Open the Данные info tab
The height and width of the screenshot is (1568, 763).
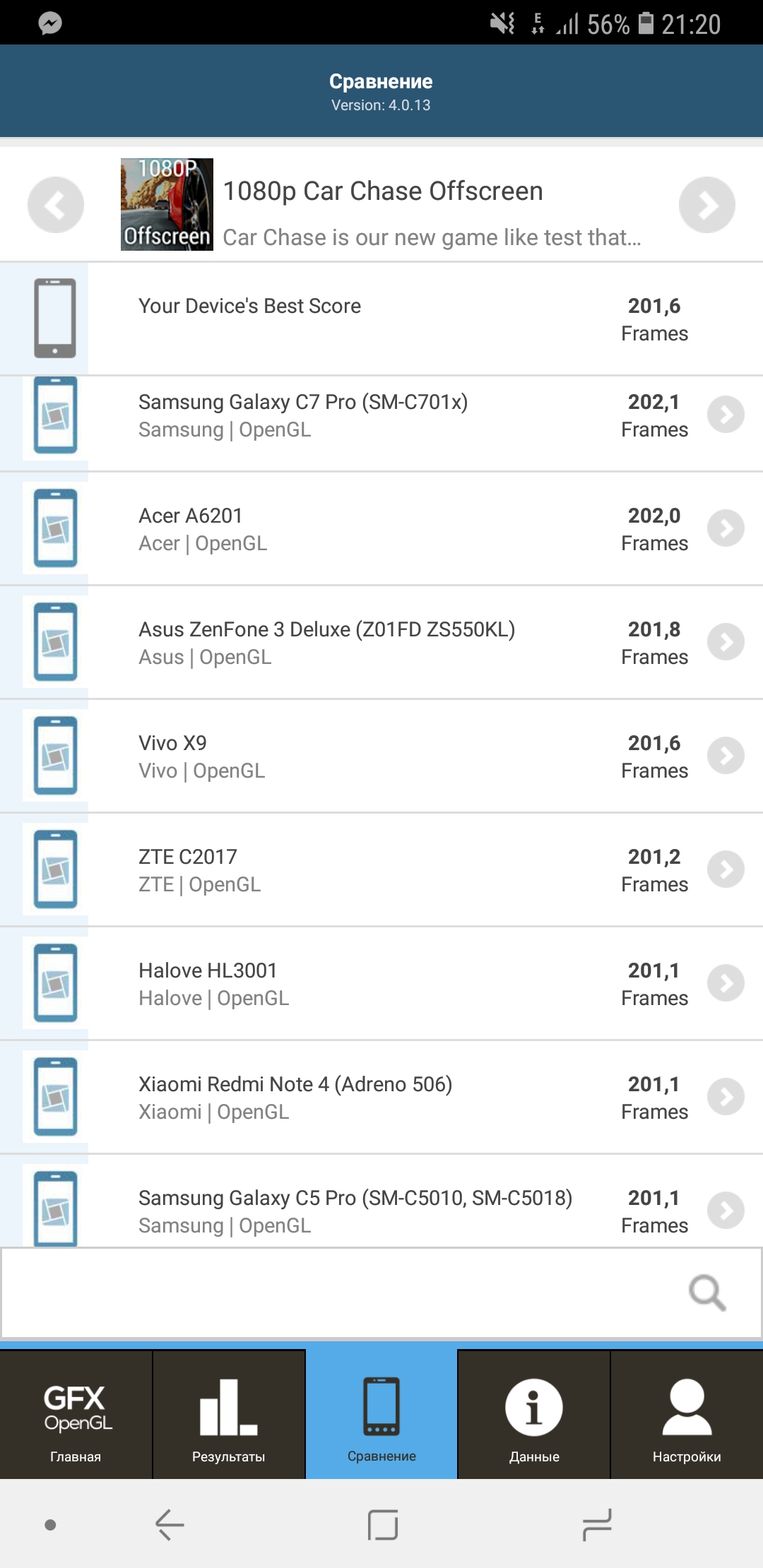[534, 1415]
